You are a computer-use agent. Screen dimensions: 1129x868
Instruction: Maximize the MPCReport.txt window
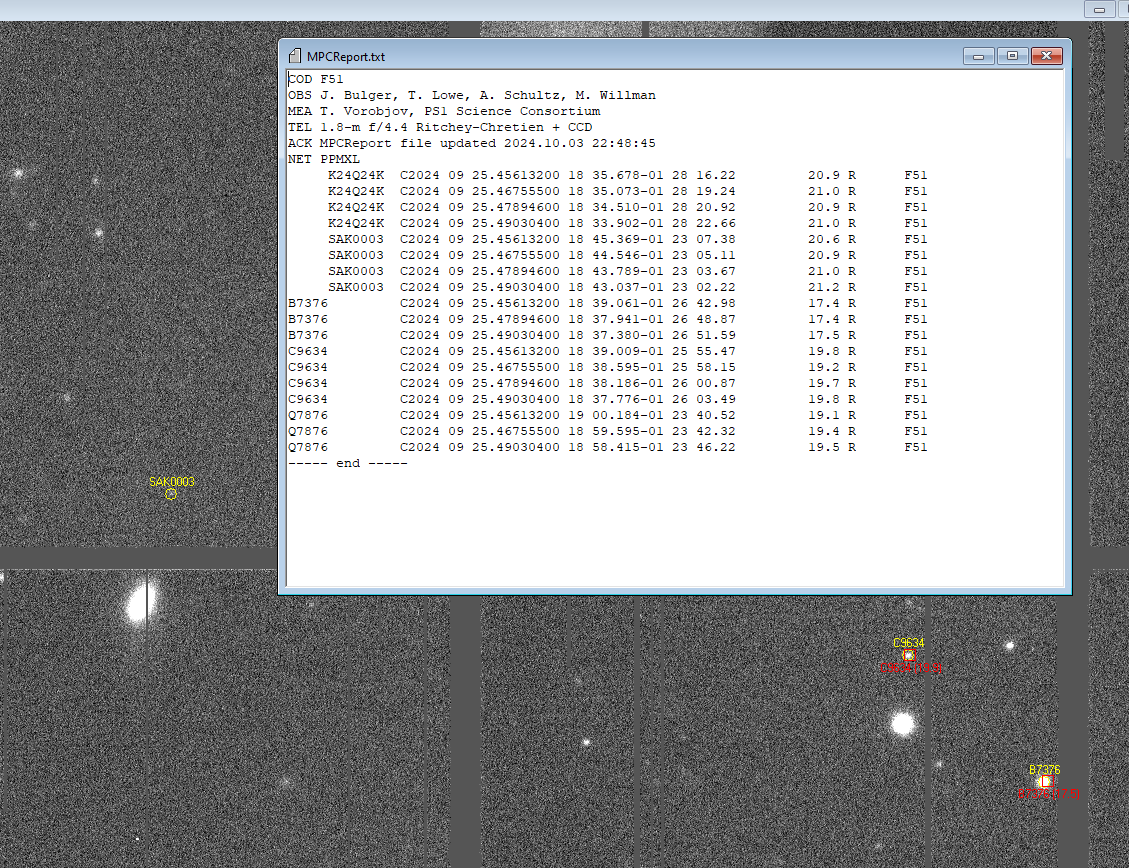(1012, 56)
